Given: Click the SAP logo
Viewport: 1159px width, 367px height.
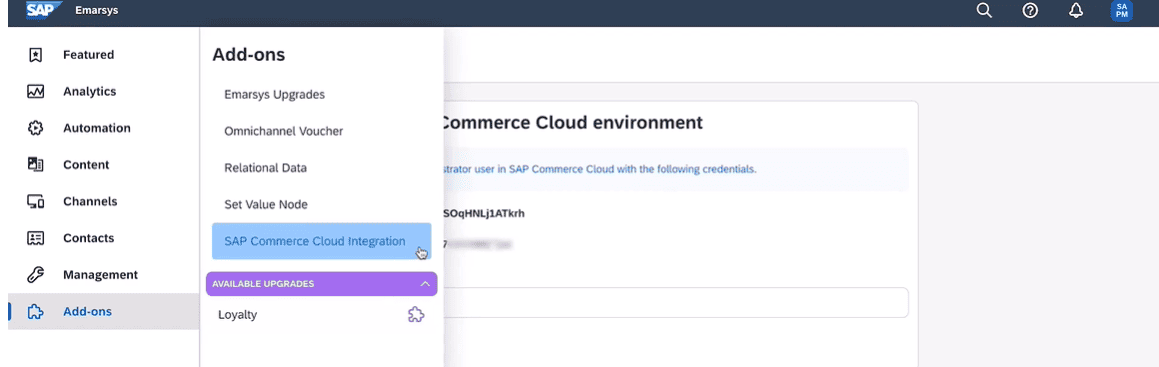Looking at the screenshot, I should point(44,10).
